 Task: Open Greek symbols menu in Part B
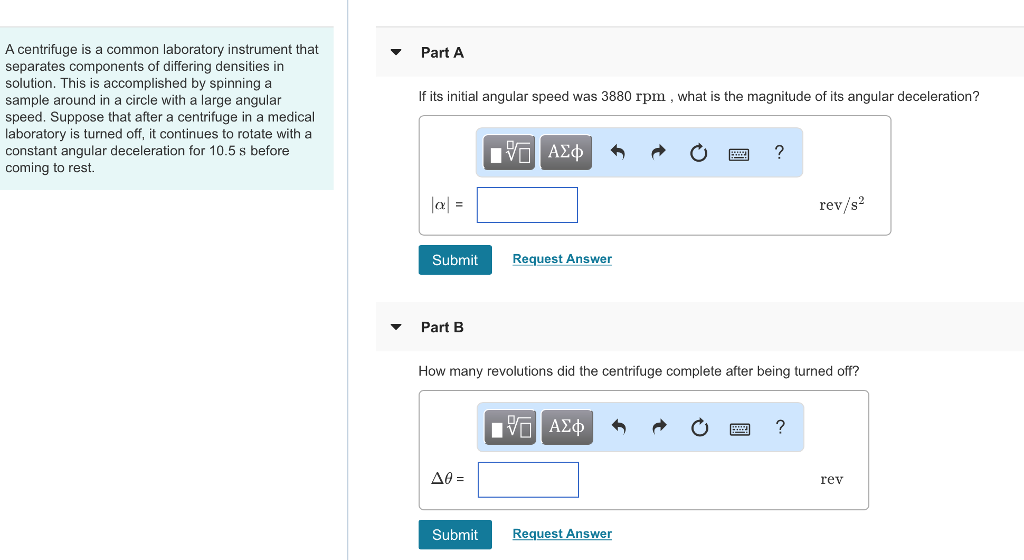click(x=567, y=428)
